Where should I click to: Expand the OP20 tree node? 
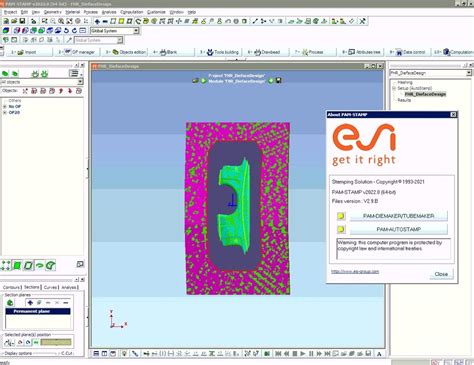pyautogui.click(x=5, y=113)
